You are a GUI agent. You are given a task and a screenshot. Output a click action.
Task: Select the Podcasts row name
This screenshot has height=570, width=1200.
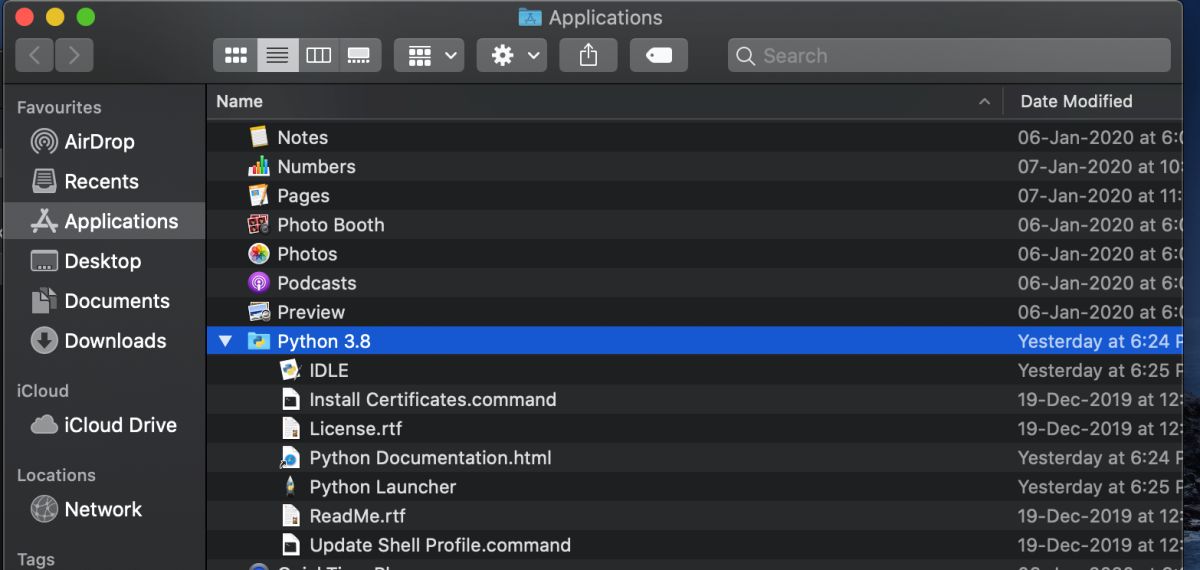[x=317, y=283]
